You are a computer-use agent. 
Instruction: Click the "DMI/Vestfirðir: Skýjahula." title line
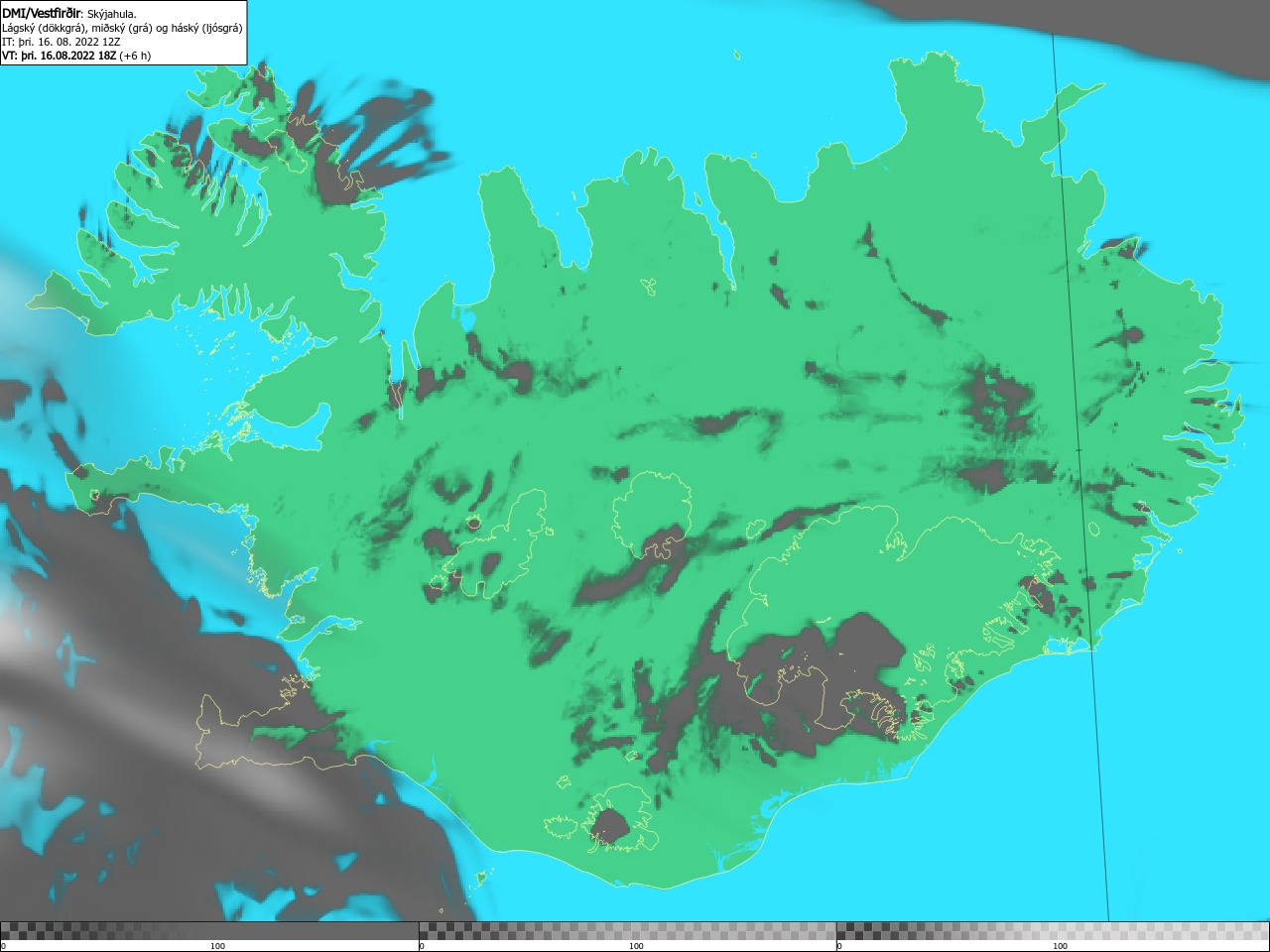[69, 14]
